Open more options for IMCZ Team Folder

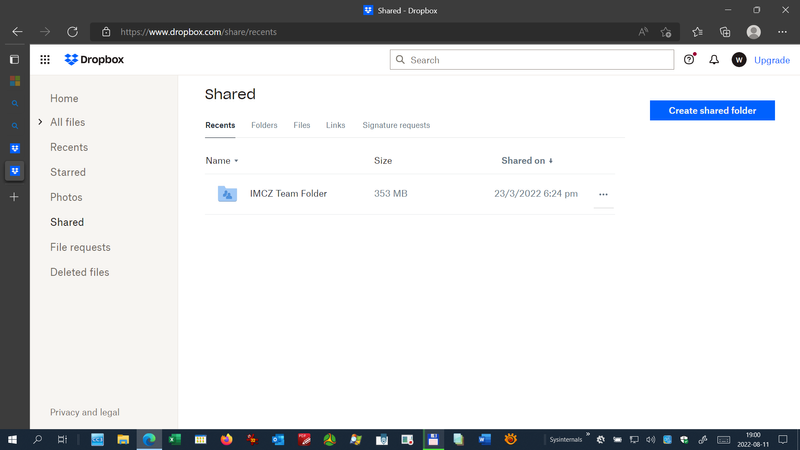coord(603,194)
